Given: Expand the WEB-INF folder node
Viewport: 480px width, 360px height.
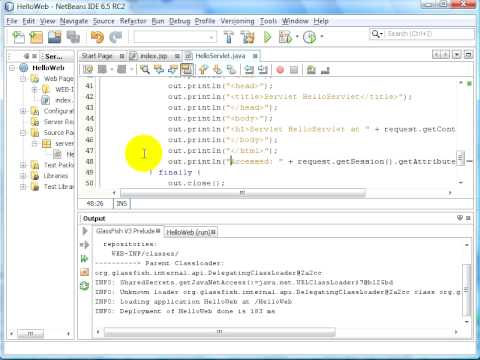Looking at the screenshot, I should pos(34,89).
